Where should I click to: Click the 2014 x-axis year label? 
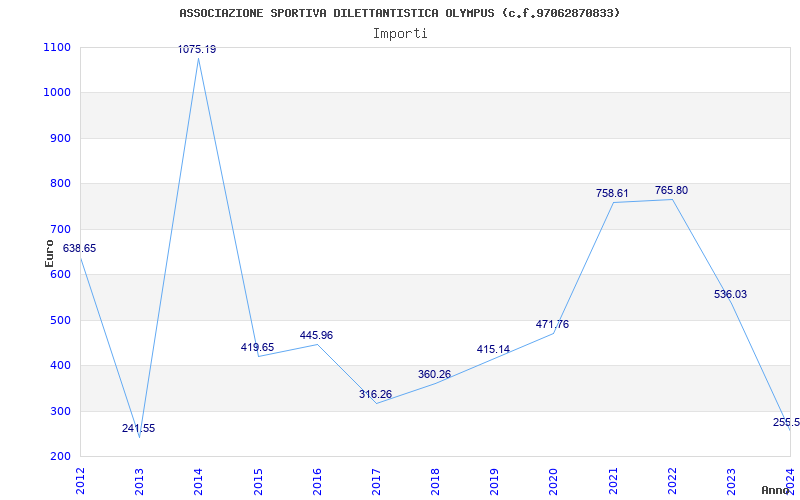[x=198, y=481]
